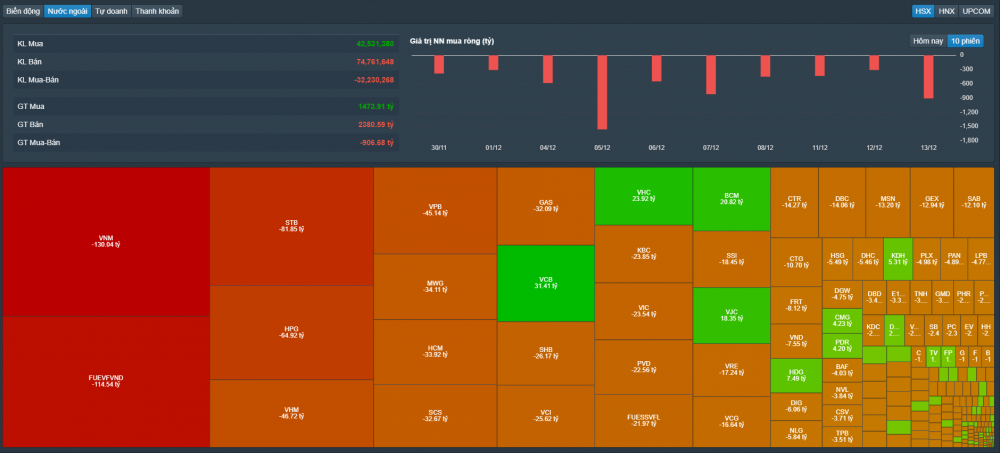The width and height of the screenshot is (1000, 453).
Task: Open the STB tile in heatmap
Action: [291, 226]
